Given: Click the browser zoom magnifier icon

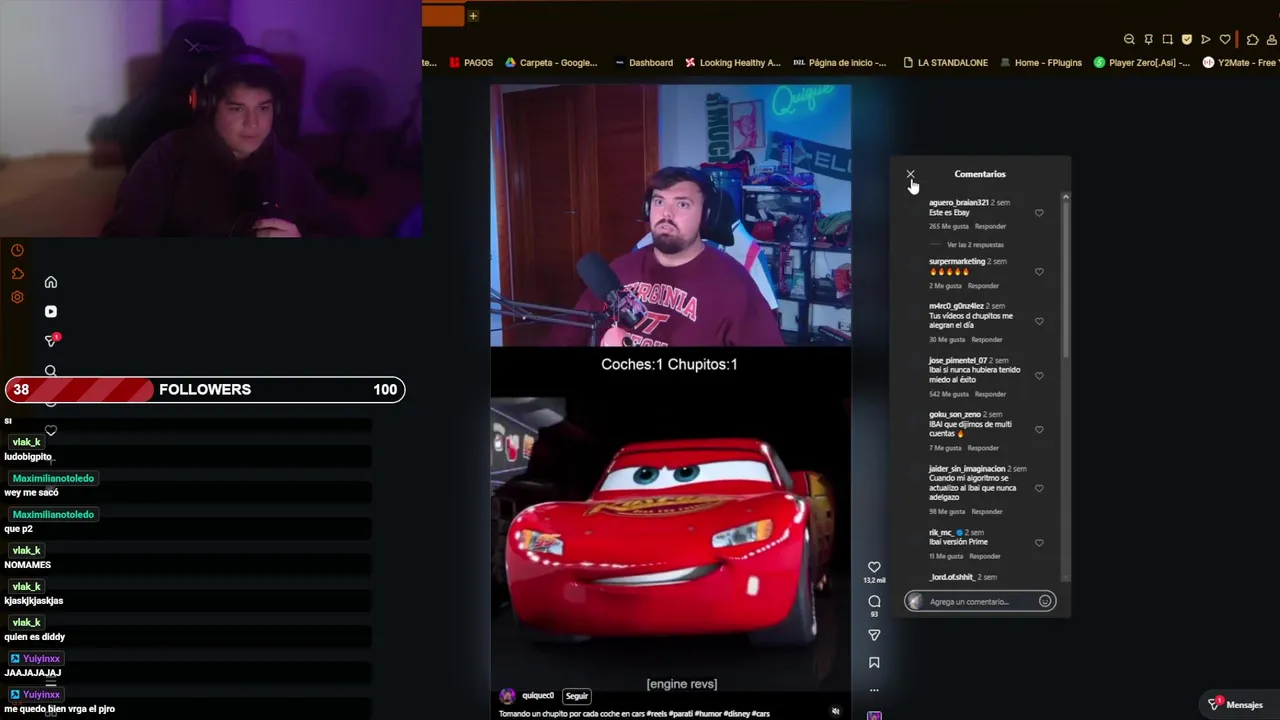Looking at the screenshot, I should (1129, 40).
